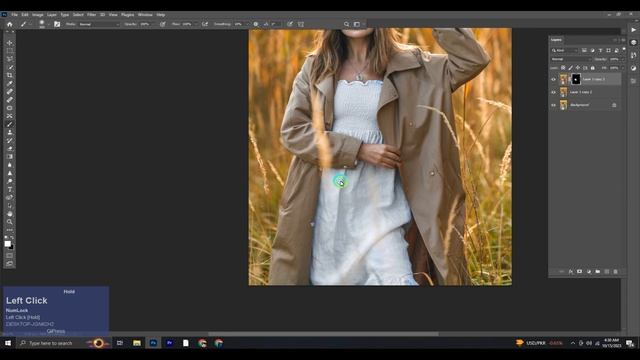Click the delete layer trash icon
Image resolution: width=640 pixels, height=360 pixels.
coord(616,271)
